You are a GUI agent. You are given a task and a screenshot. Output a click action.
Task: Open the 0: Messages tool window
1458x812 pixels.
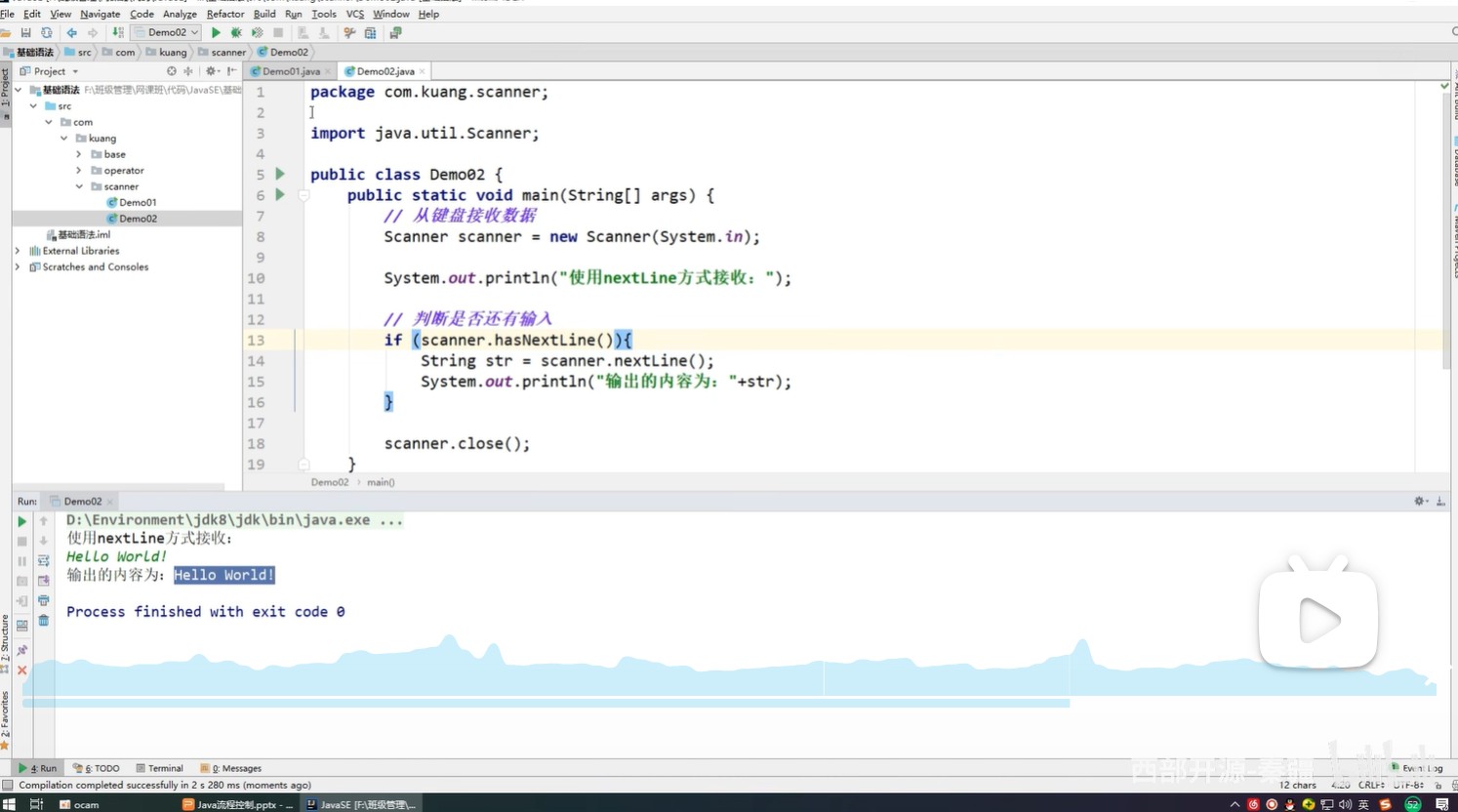click(230, 768)
